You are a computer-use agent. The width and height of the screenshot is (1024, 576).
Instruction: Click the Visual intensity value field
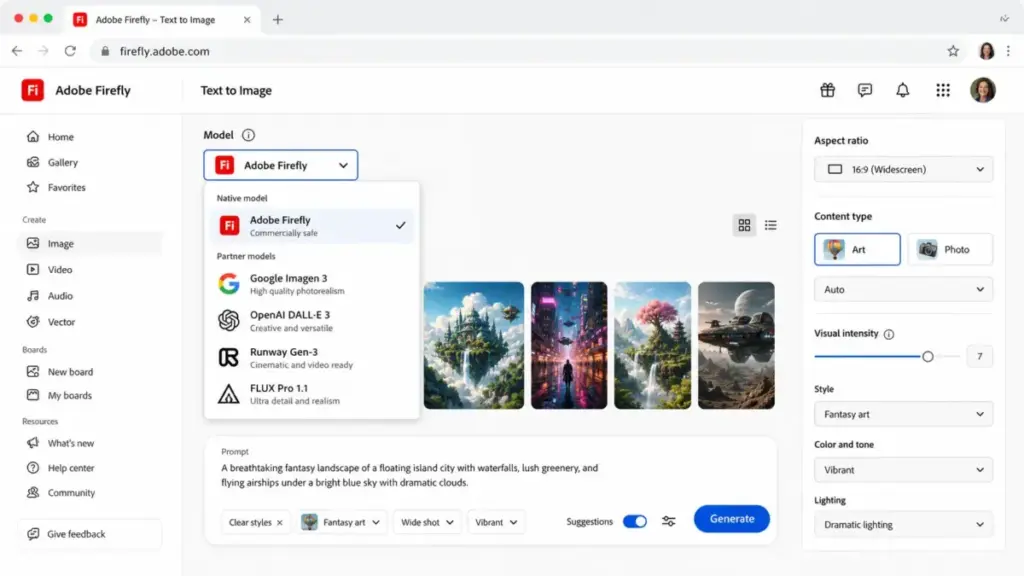(x=979, y=357)
